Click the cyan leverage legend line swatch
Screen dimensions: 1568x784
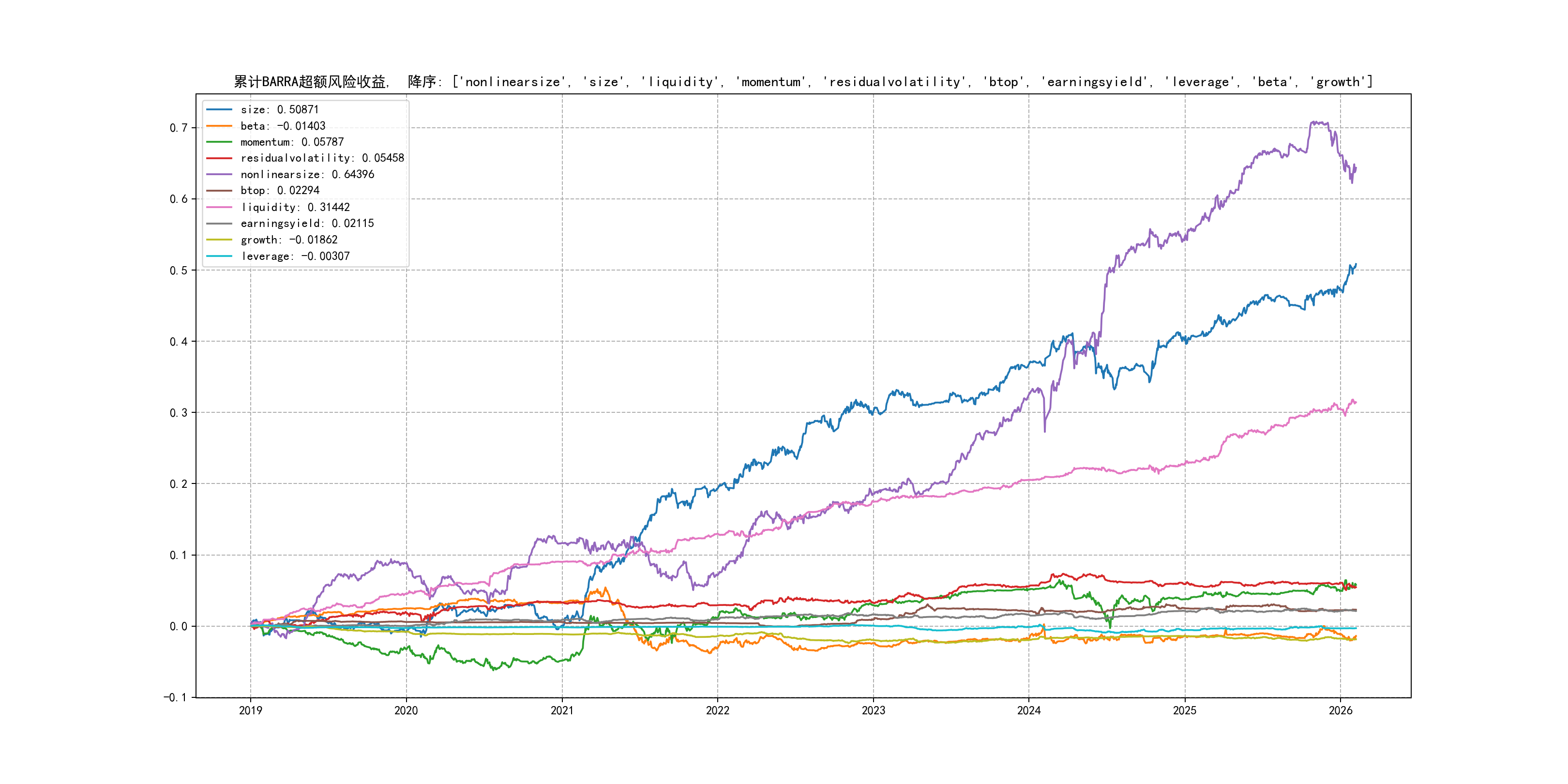coord(219,256)
